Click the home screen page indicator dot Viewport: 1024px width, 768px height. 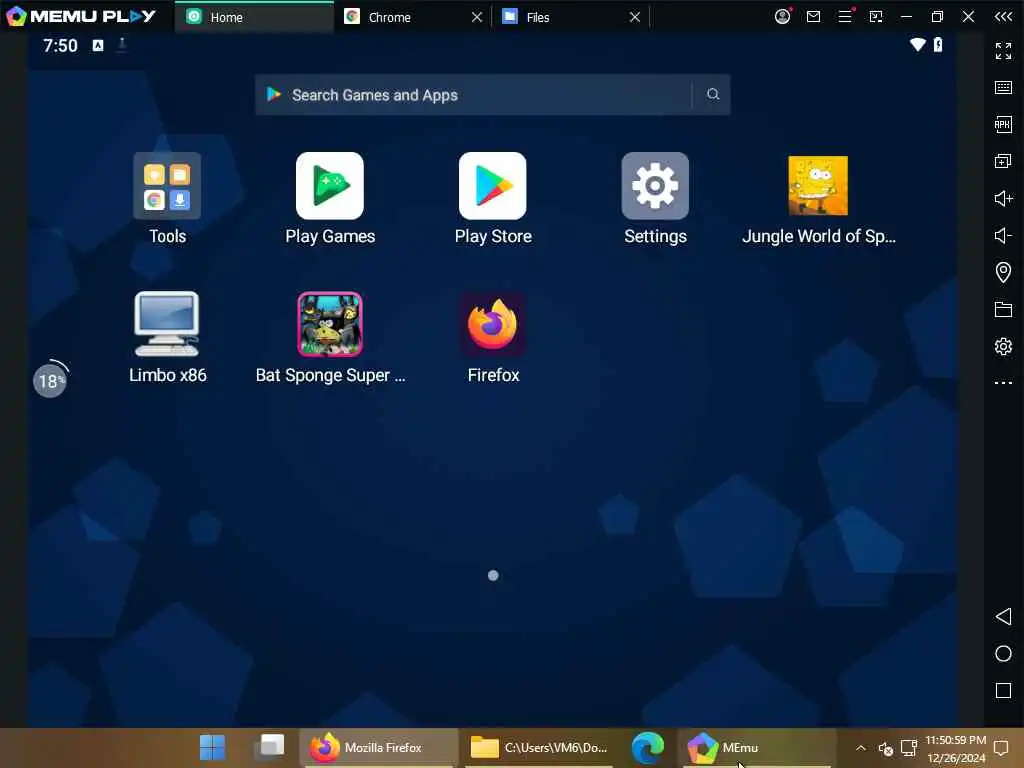pos(493,575)
